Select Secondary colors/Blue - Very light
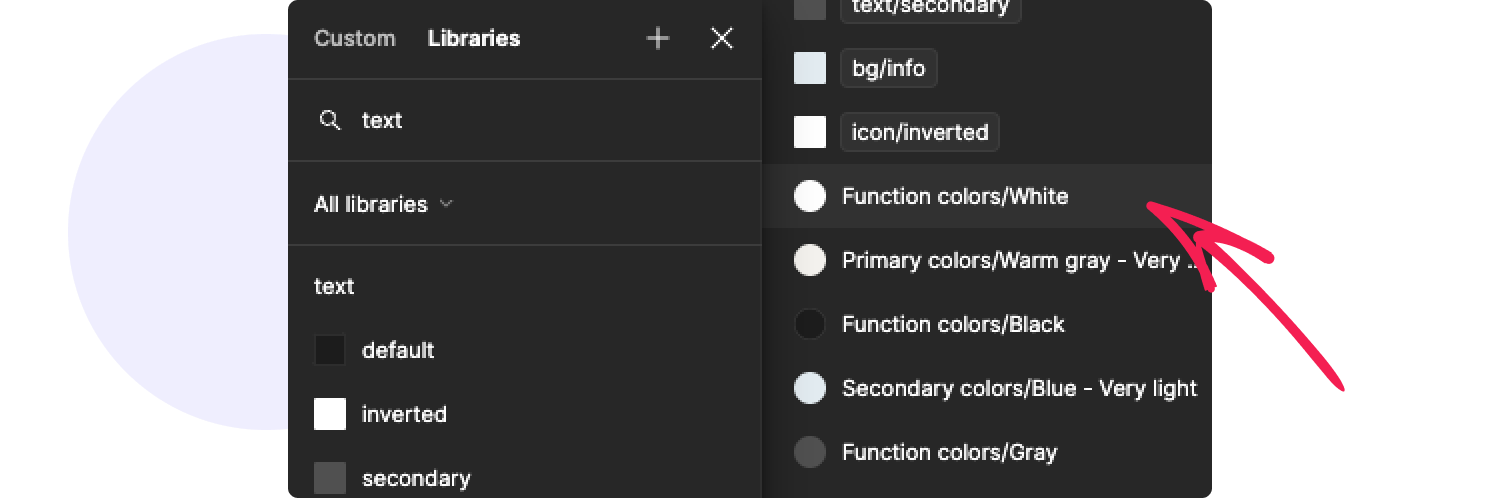The height and width of the screenshot is (498, 1498). point(1018,388)
